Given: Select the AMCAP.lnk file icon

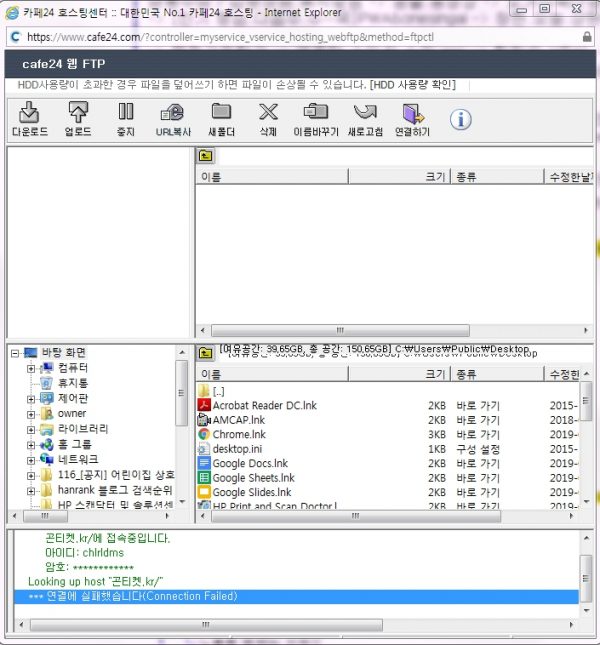Looking at the screenshot, I should coord(204,420).
